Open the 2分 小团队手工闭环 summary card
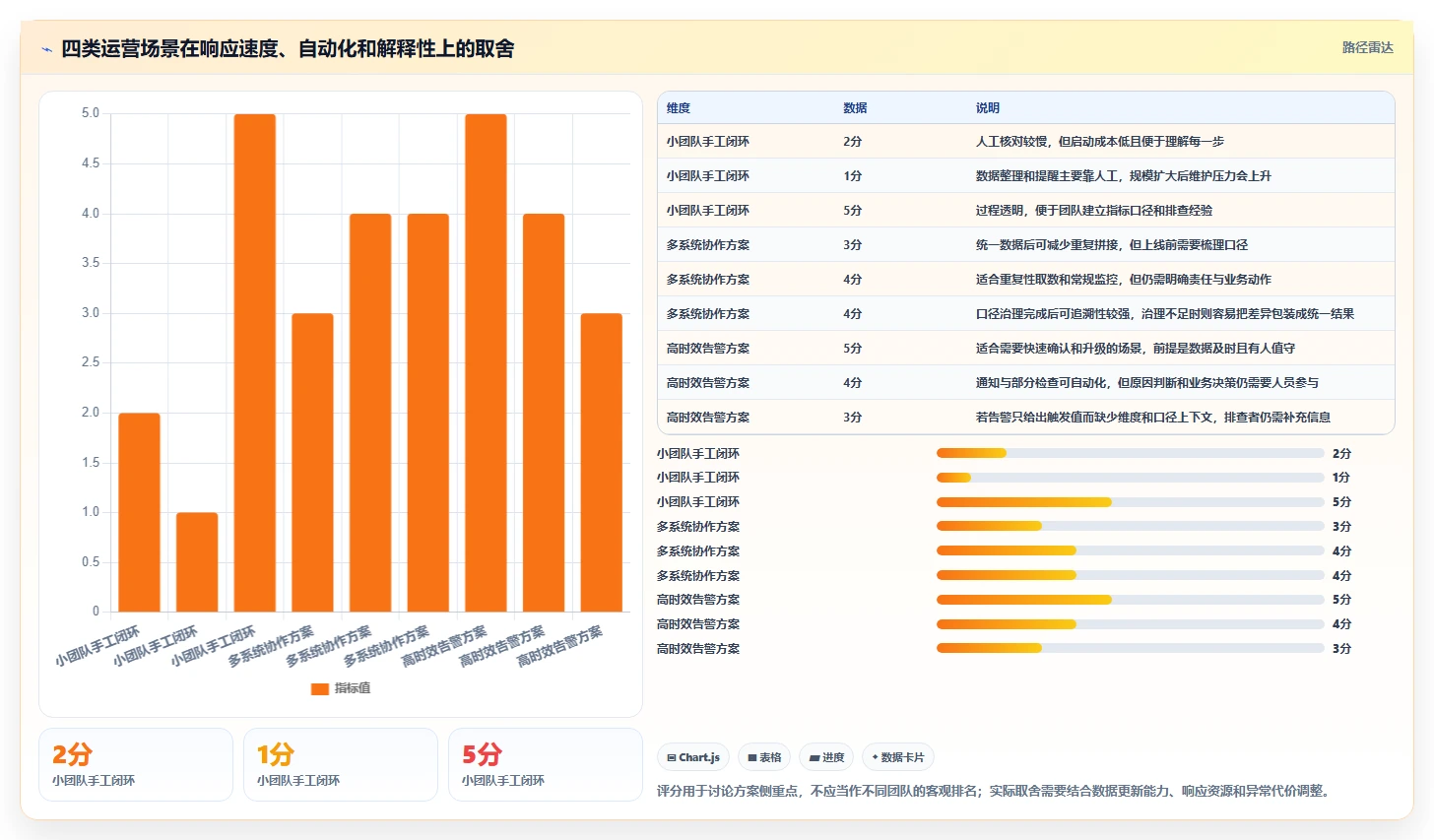 (x=136, y=764)
